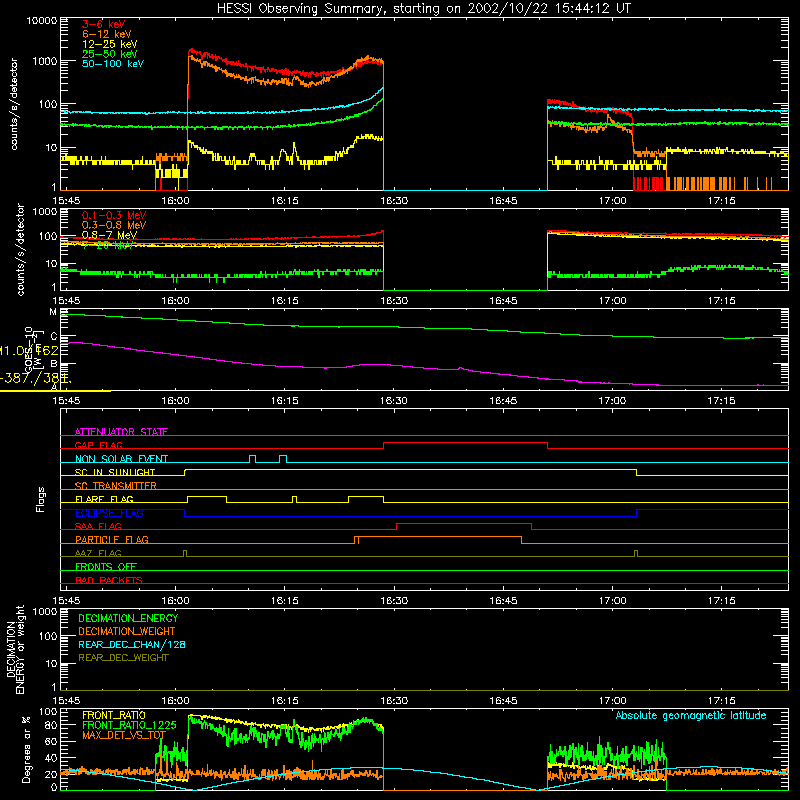Image resolution: width=800 pixels, height=800 pixels.
Task: Select the SAA_FLAG label
Action: pos(98,526)
